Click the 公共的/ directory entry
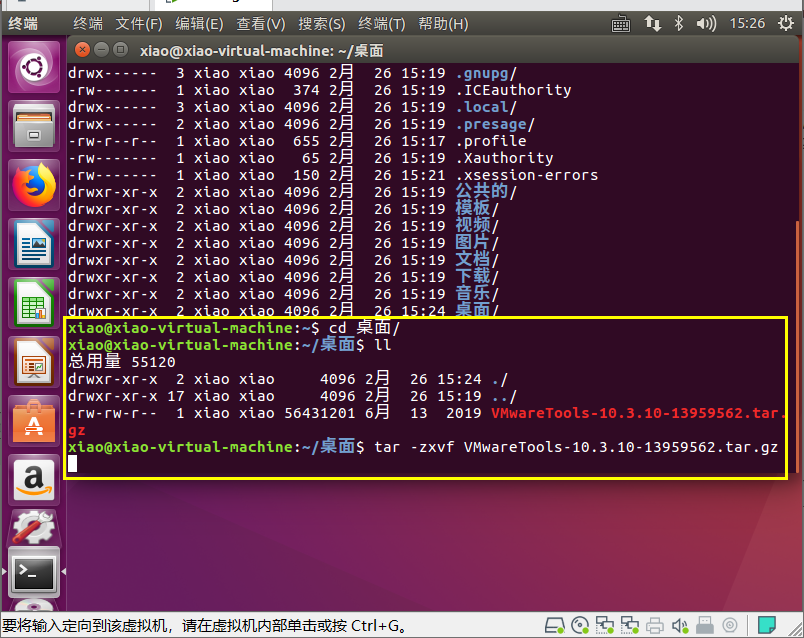Viewport: 804px width, 638px height. pyautogui.click(x=486, y=192)
